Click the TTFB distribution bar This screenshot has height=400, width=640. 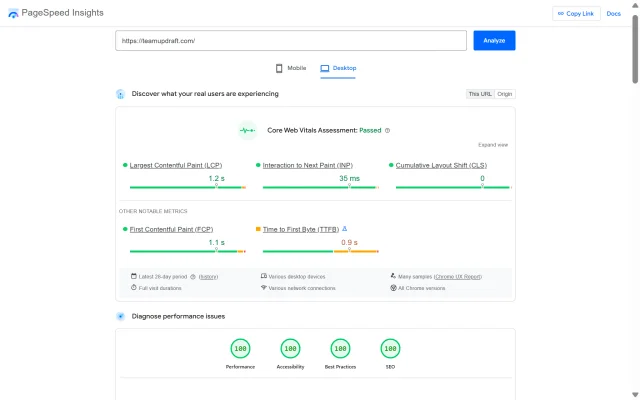tap(321, 251)
